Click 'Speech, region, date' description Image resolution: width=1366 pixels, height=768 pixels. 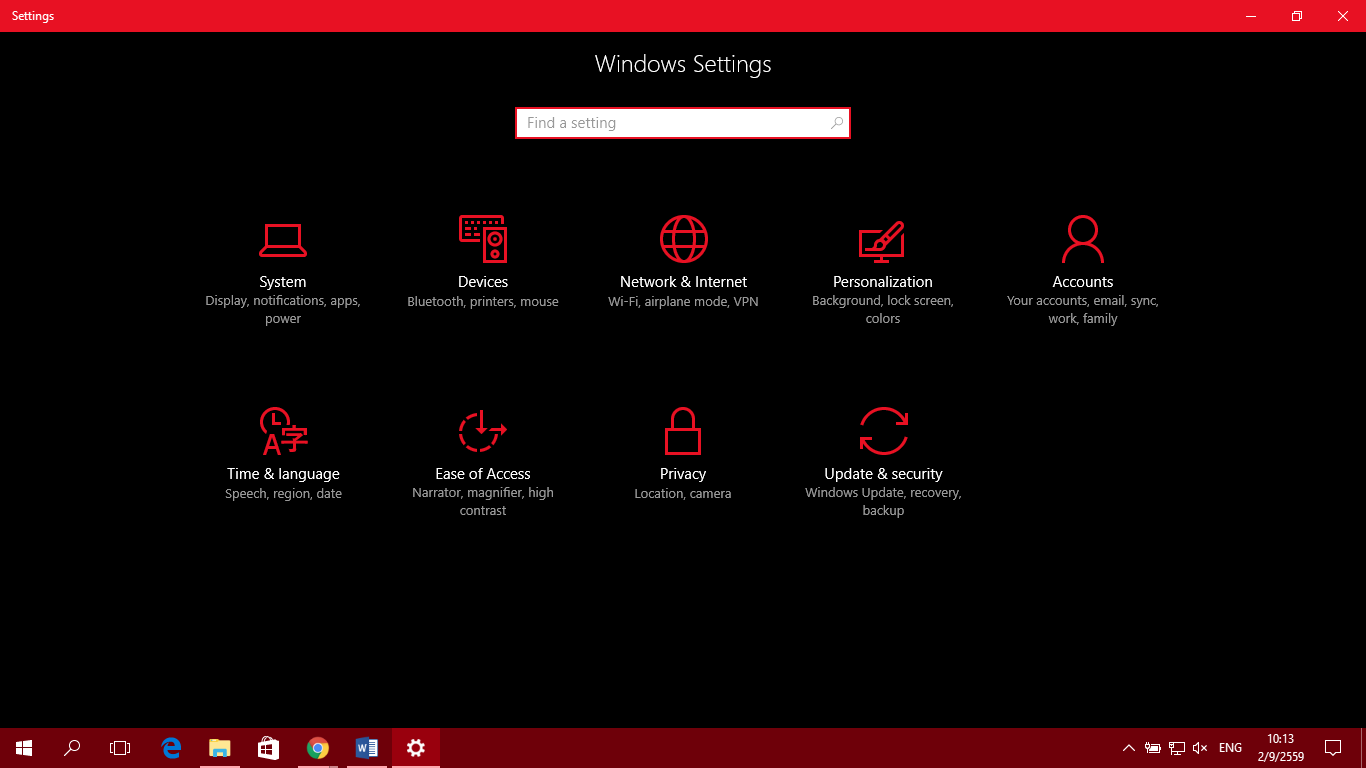283,493
